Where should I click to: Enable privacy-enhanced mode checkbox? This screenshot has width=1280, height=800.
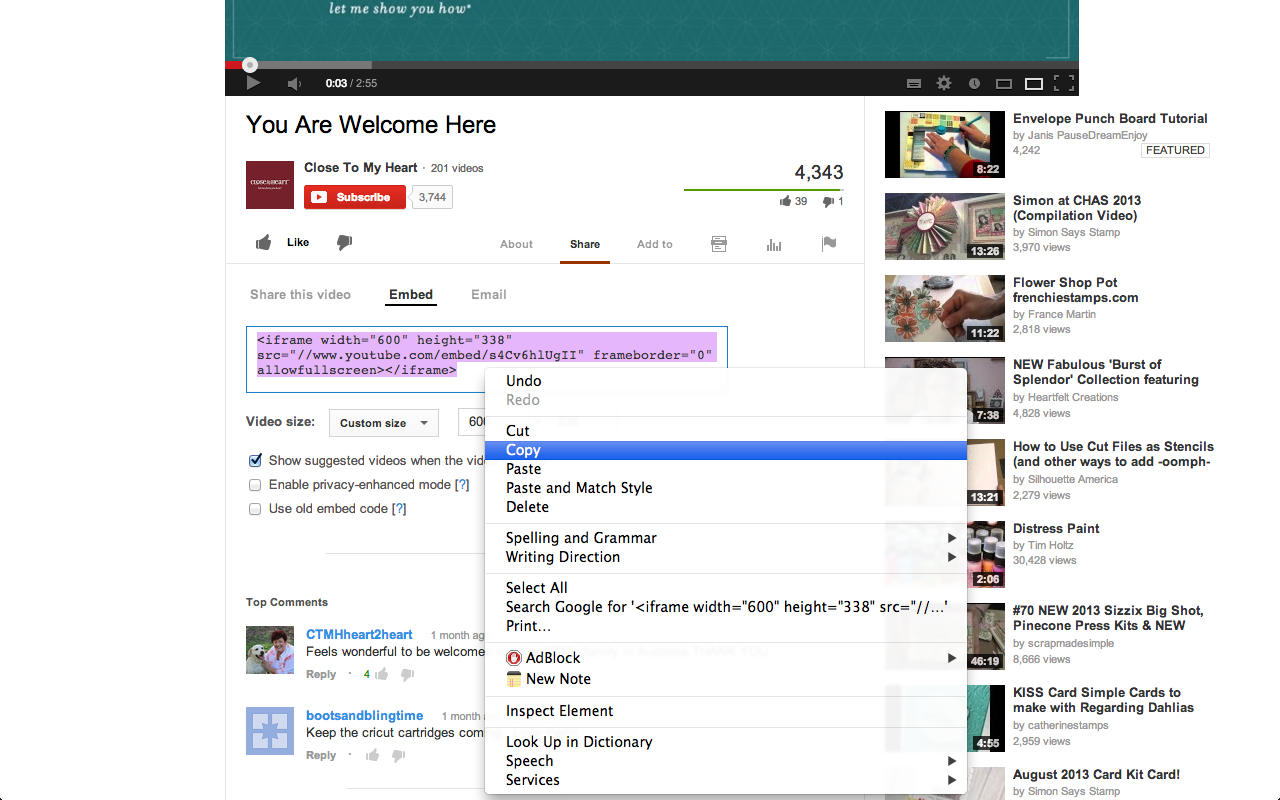pos(255,485)
